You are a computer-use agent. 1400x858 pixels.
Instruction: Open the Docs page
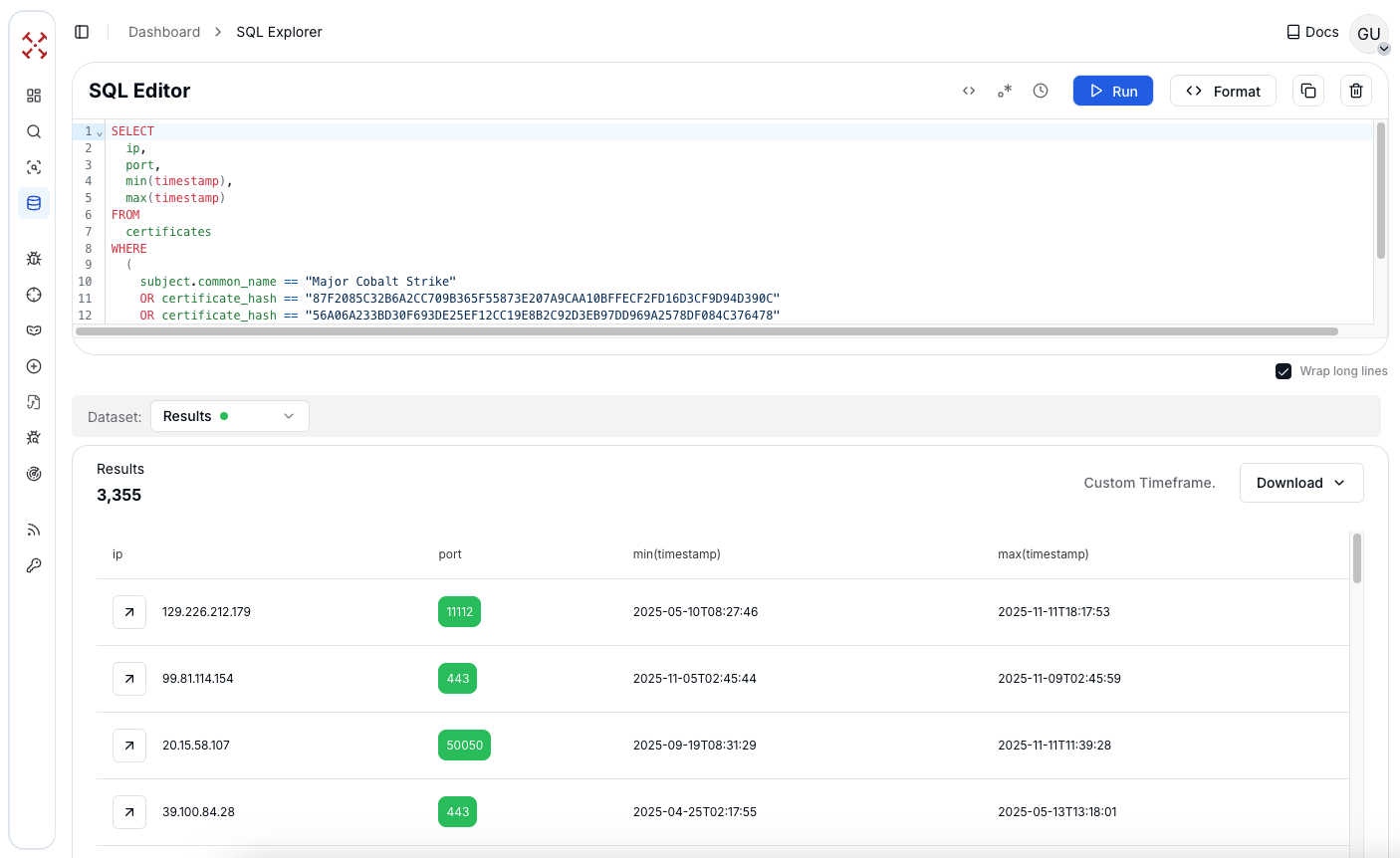(1311, 31)
